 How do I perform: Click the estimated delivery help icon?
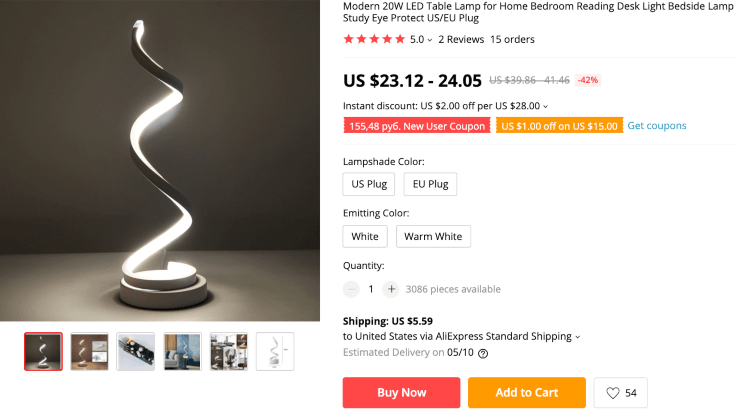pyautogui.click(x=483, y=353)
